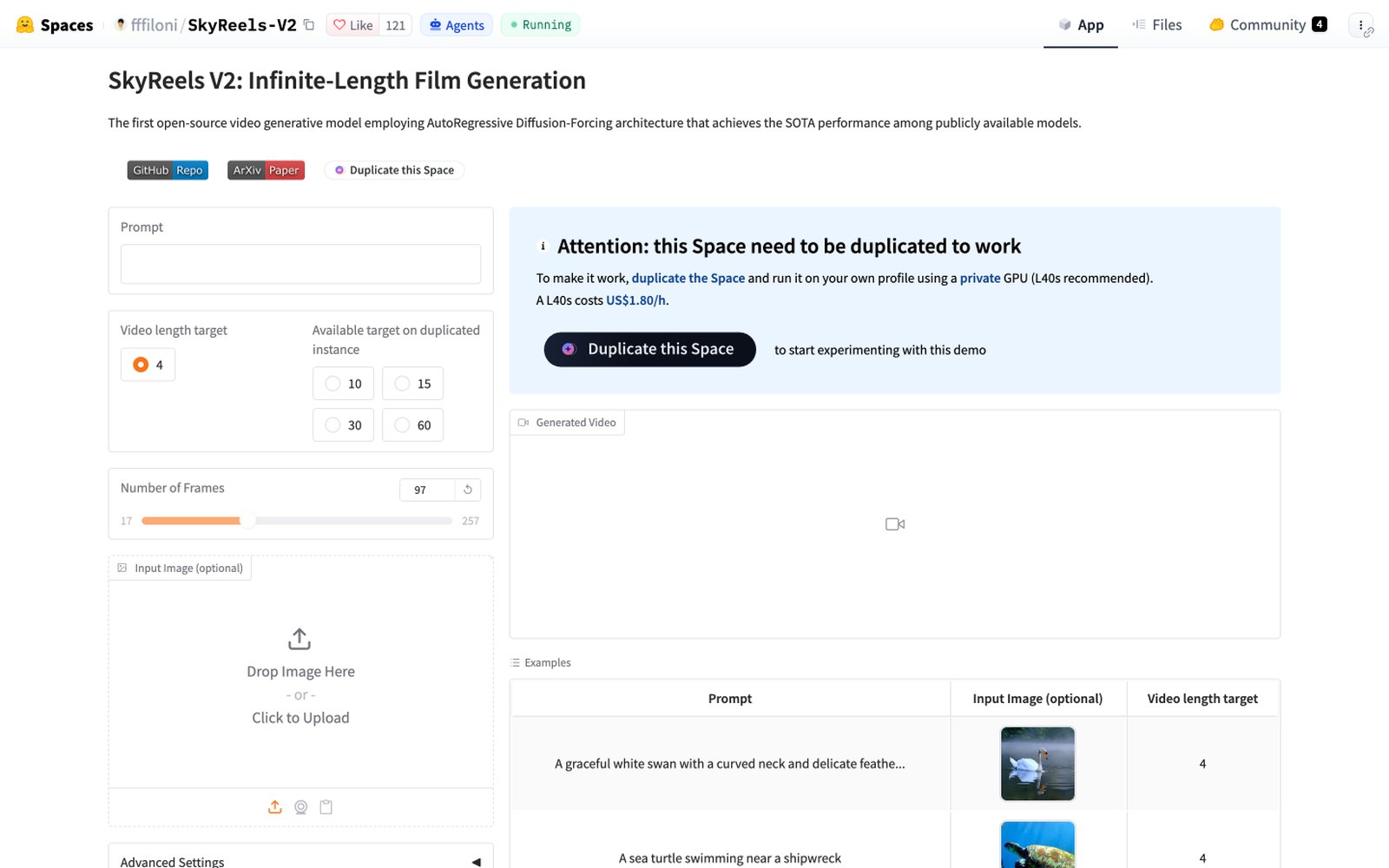This screenshot has height=868, width=1389.
Task: Click the Drop Image Here upload area
Action: point(300,677)
